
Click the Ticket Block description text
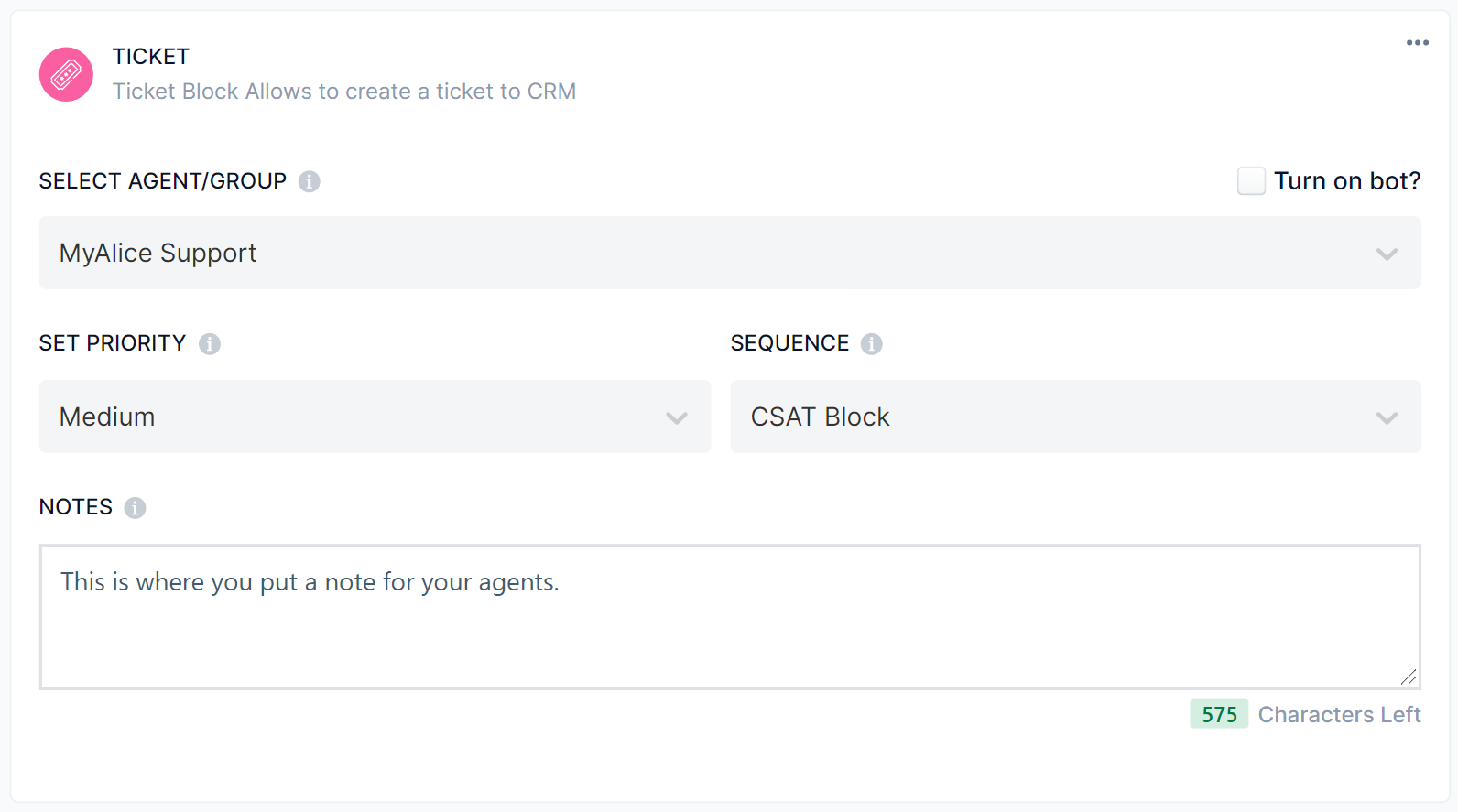click(343, 92)
